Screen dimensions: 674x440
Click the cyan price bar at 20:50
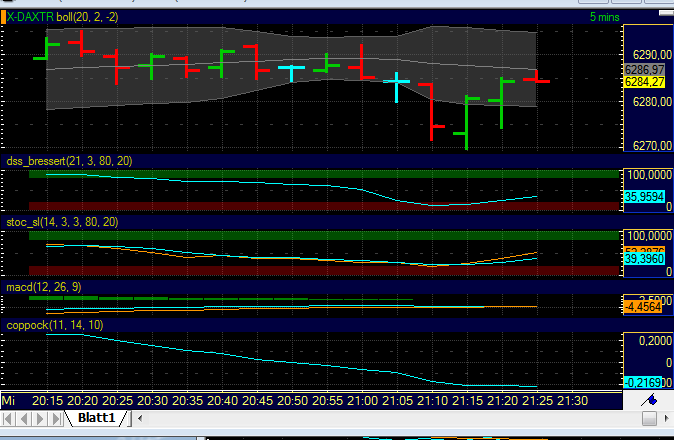[291, 73]
